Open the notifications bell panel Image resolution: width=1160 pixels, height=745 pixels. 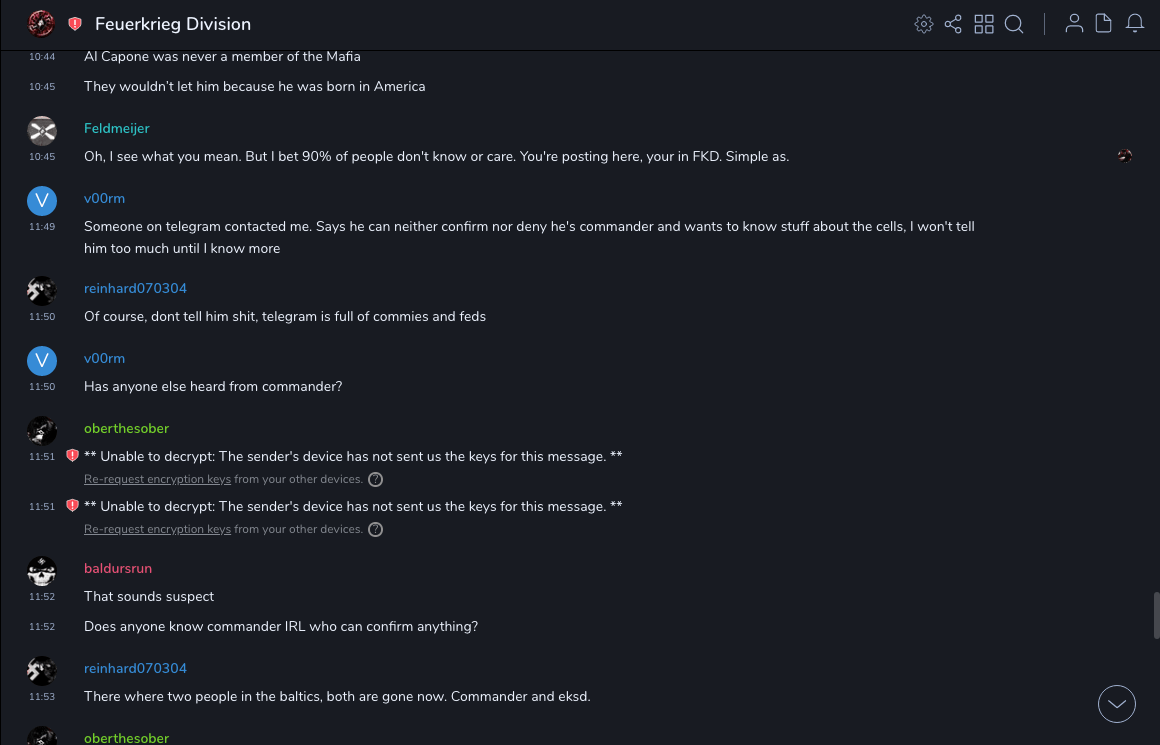(1135, 24)
